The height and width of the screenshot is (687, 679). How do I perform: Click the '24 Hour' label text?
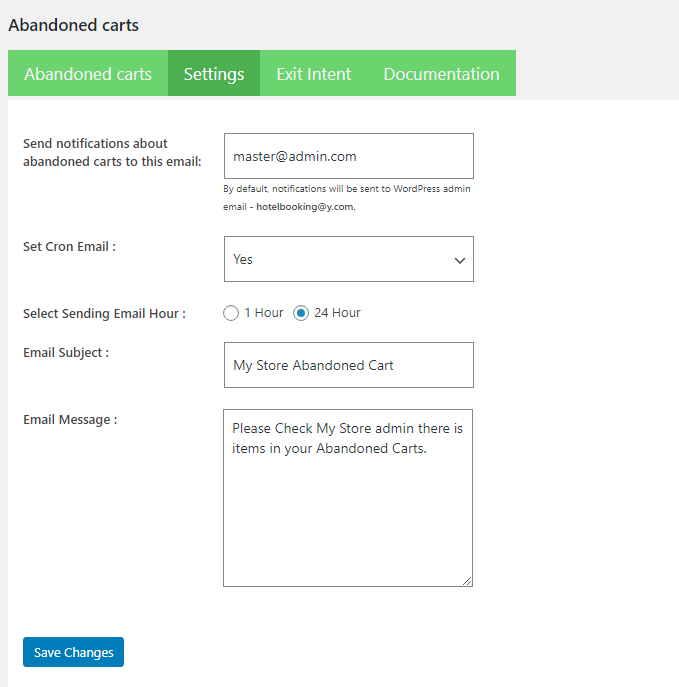pyautogui.click(x=337, y=313)
